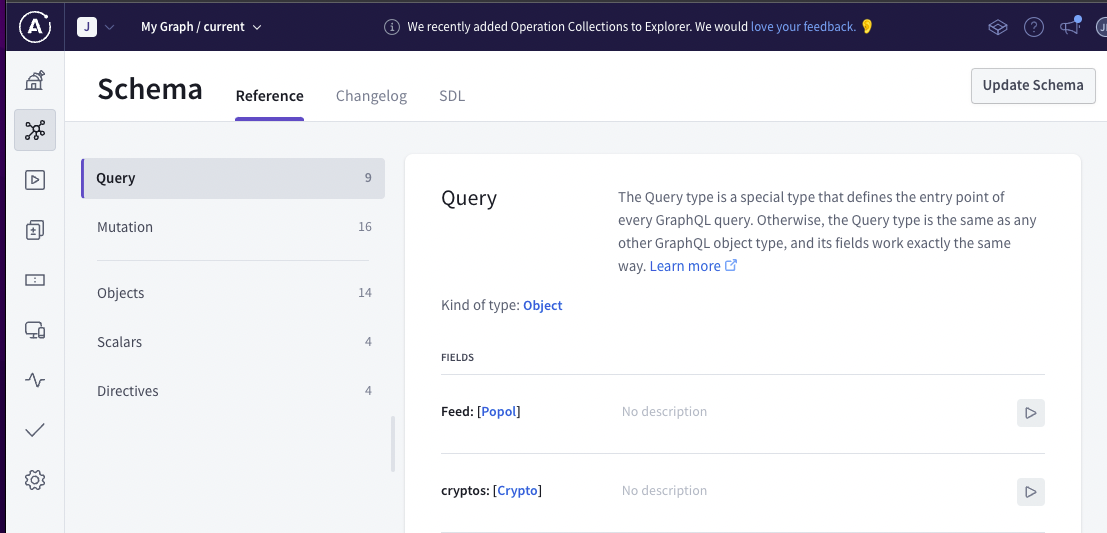Viewport: 1107px width, 533px height.
Task: Click the Query heading in details panel
Action: [469, 198]
